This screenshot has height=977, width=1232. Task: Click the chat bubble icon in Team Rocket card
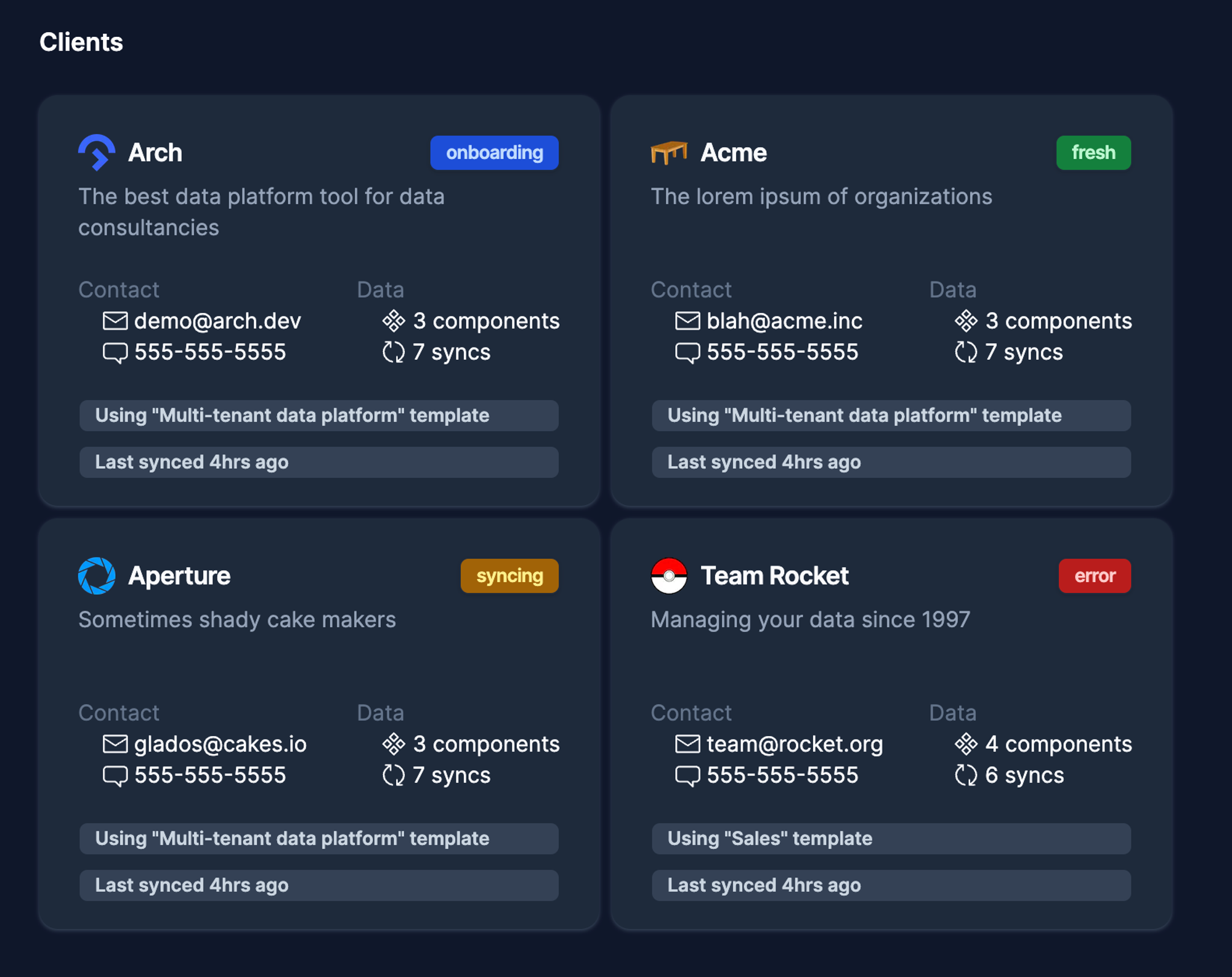click(687, 776)
